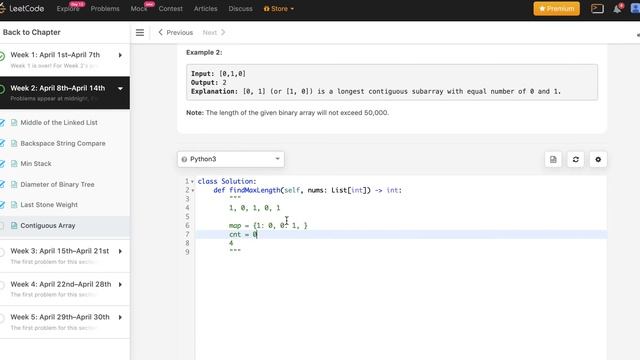Place cursor on code line 7 'cnt = 0'
640x360 pixels.
[x=243, y=234]
